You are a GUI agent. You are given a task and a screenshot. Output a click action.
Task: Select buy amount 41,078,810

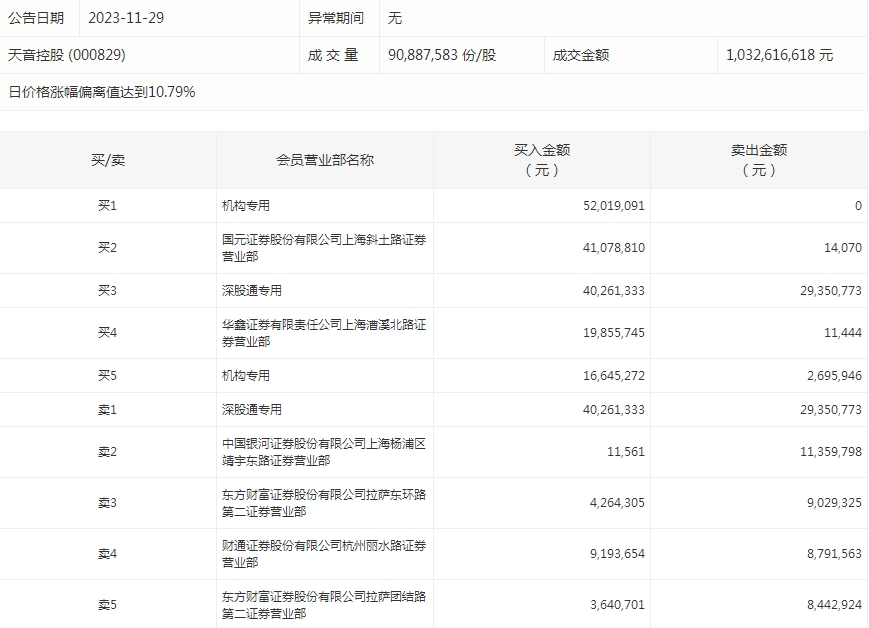614,248
